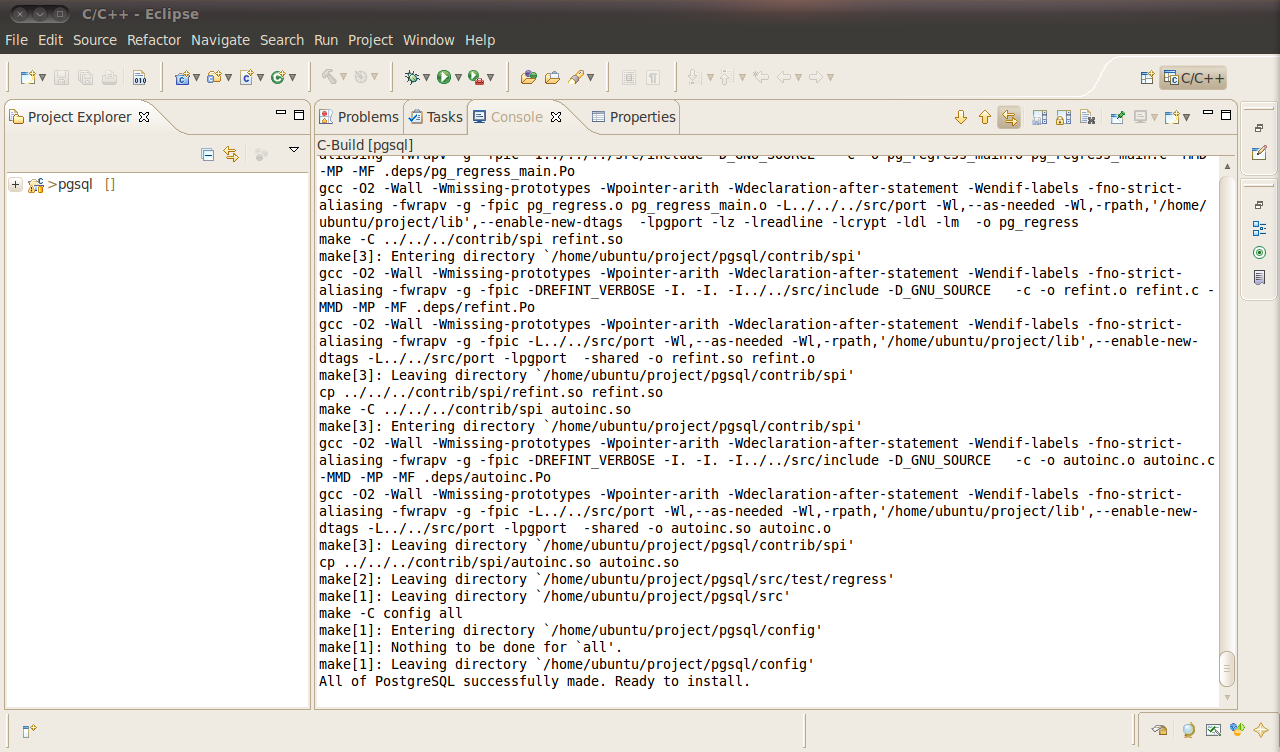Select the C/C++ perspective button

[1193, 78]
